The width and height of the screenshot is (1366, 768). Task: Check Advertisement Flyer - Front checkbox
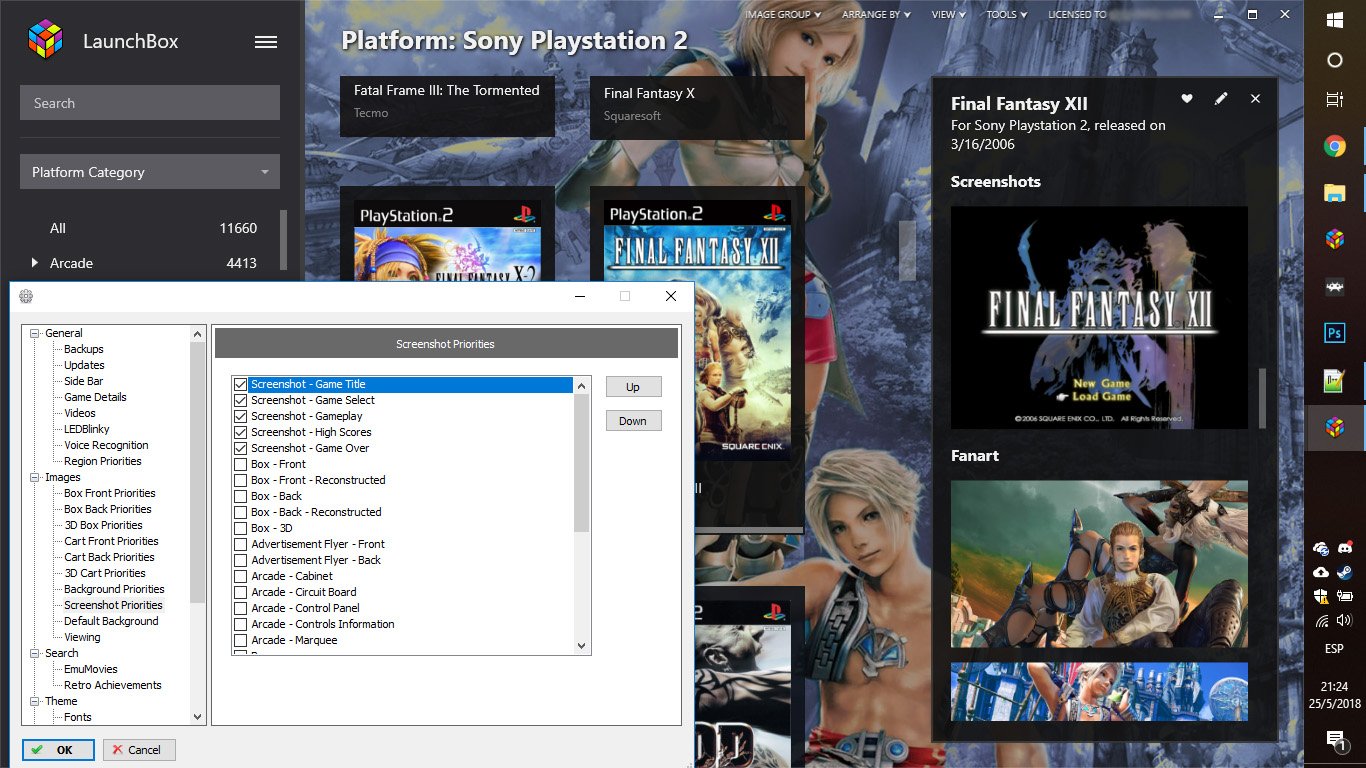(x=240, y=544)
